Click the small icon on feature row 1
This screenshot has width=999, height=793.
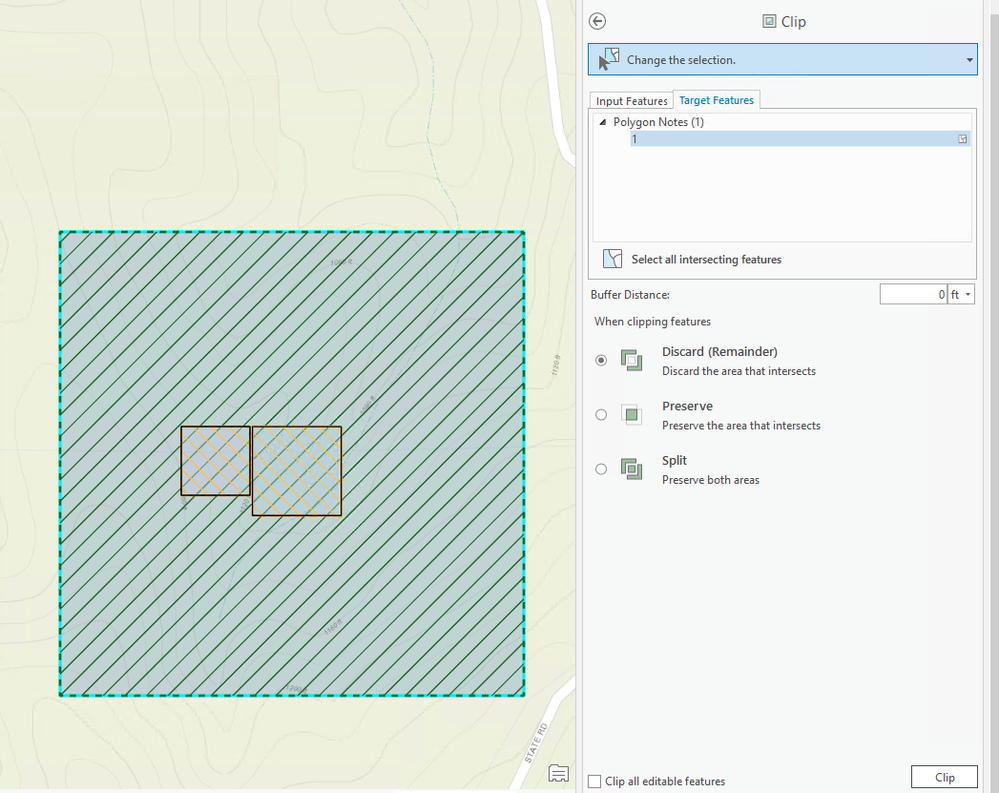point(962,139)
